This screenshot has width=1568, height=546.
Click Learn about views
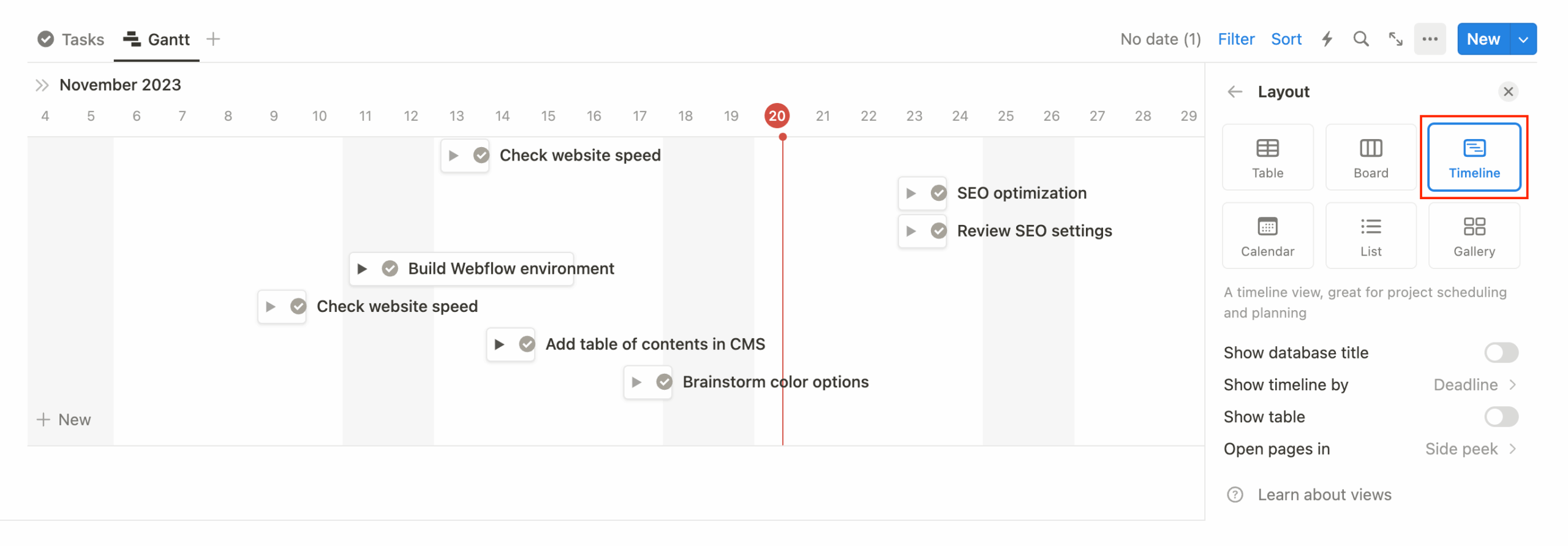1324,495
